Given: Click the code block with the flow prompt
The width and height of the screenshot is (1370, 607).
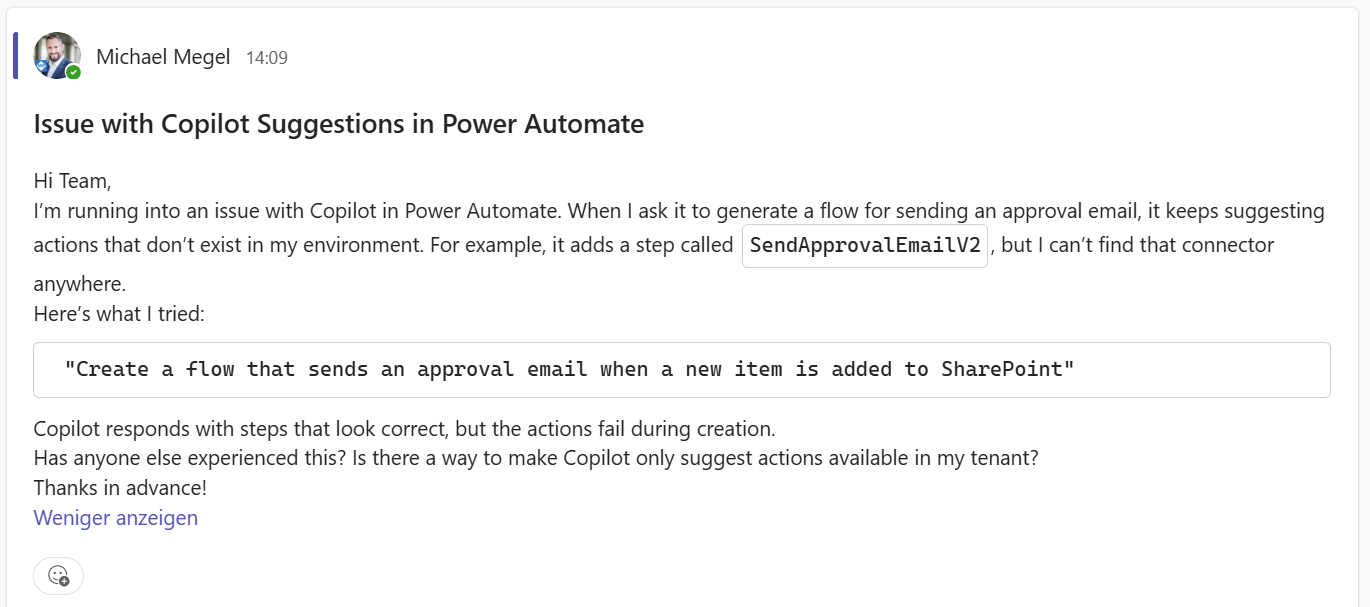Looking at the screenshot, I should [681, 370].
